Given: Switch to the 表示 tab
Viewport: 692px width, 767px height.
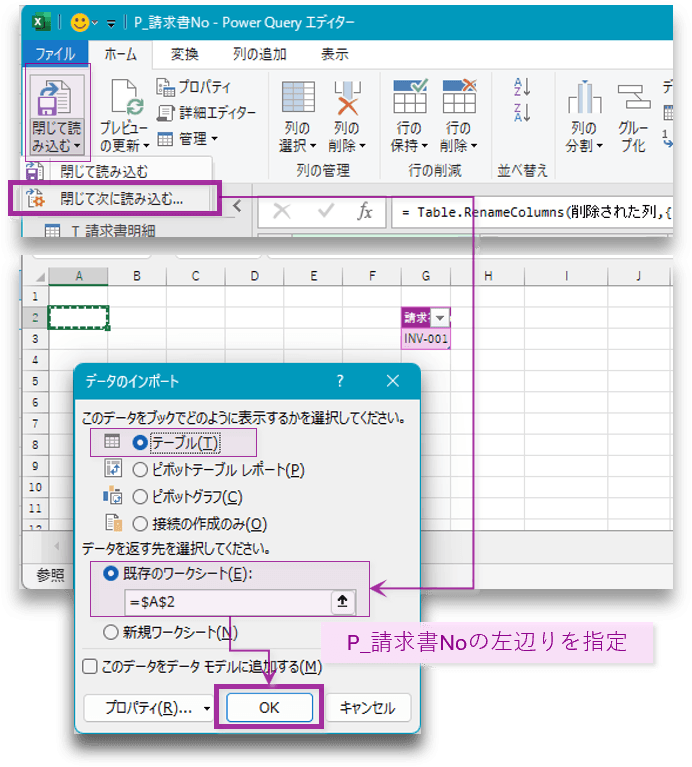Looking at the screenshot, I should [x=335, y=54].
